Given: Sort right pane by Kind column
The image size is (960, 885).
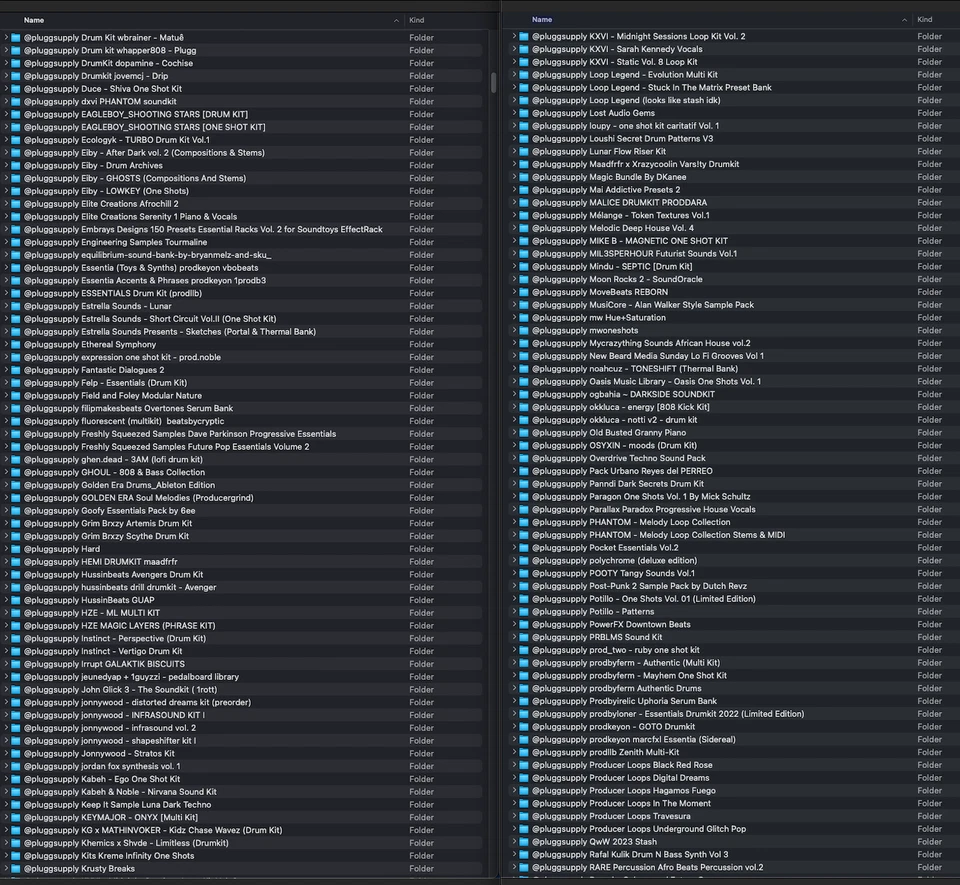Looking at the screenshot, I should tap(924, 20).
